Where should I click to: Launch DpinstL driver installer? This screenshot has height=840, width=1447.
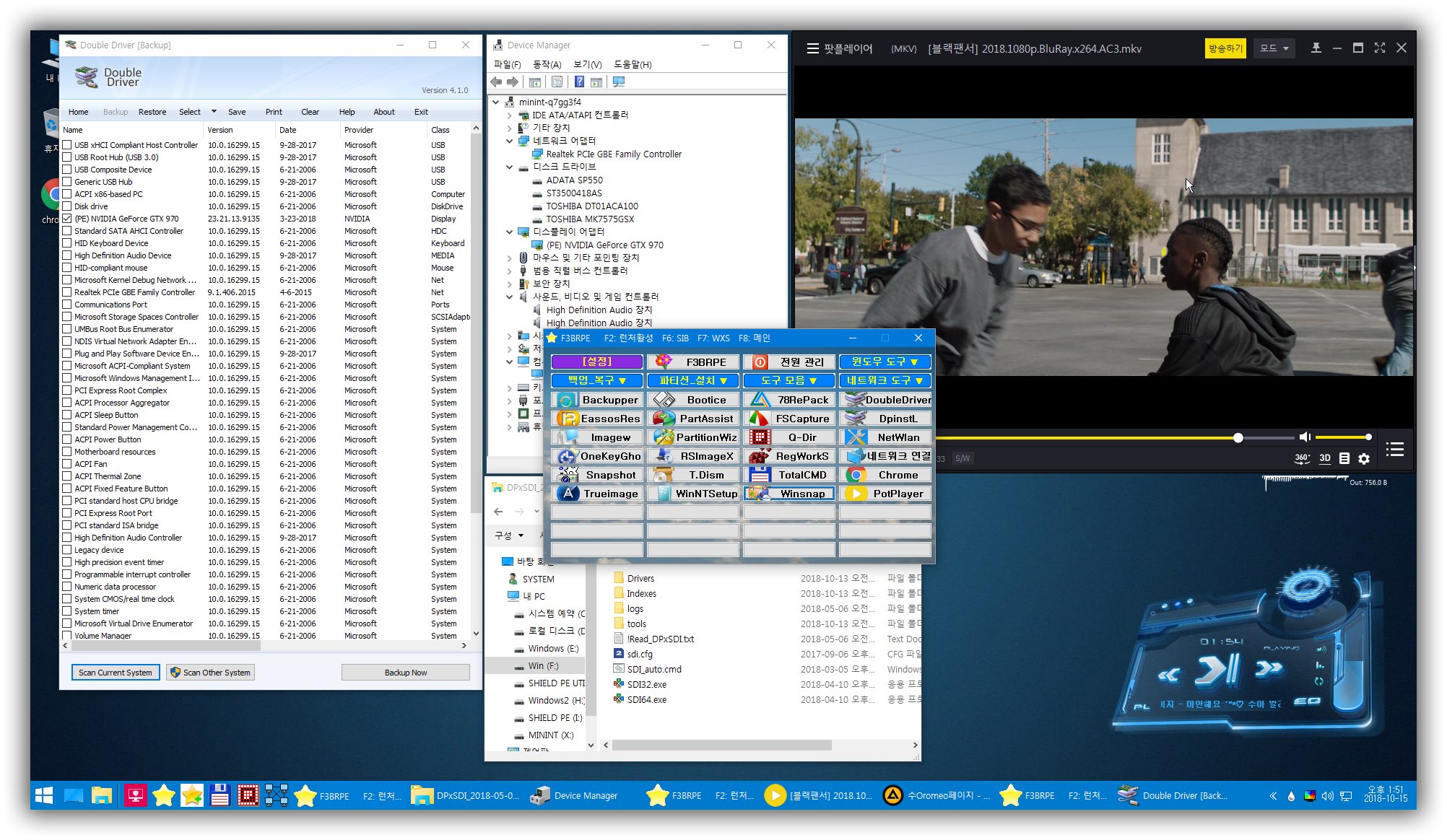(885, 419)
